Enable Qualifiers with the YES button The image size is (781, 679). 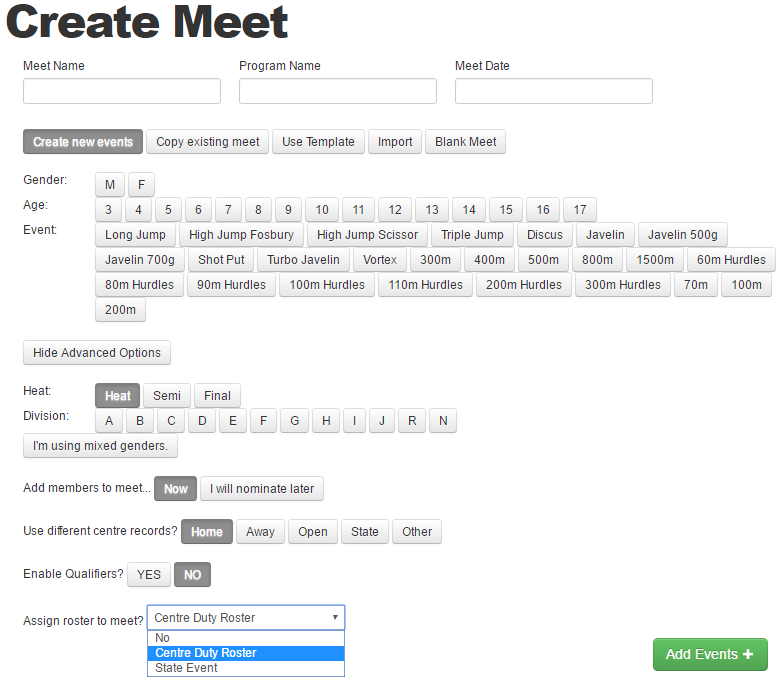click(149, 574)
